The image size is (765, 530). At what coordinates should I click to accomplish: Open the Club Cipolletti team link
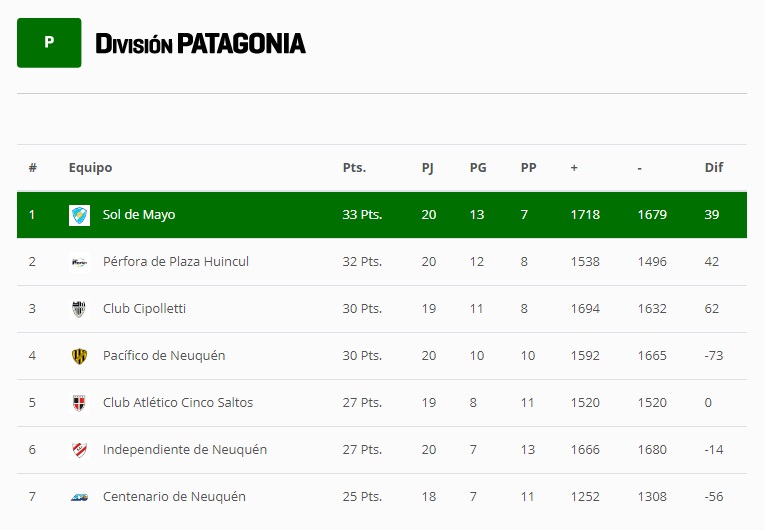[x=144, y=309]
